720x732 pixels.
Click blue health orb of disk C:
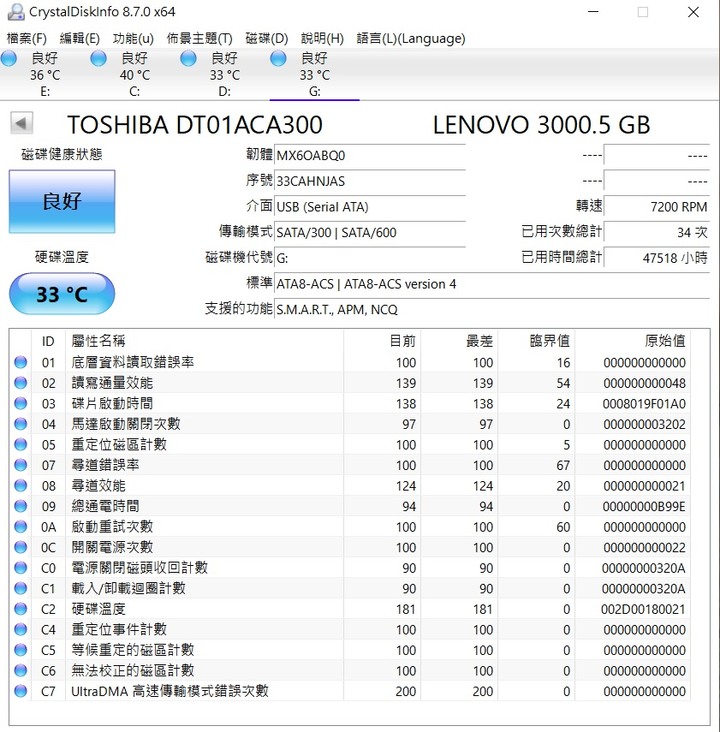[99, 58]
